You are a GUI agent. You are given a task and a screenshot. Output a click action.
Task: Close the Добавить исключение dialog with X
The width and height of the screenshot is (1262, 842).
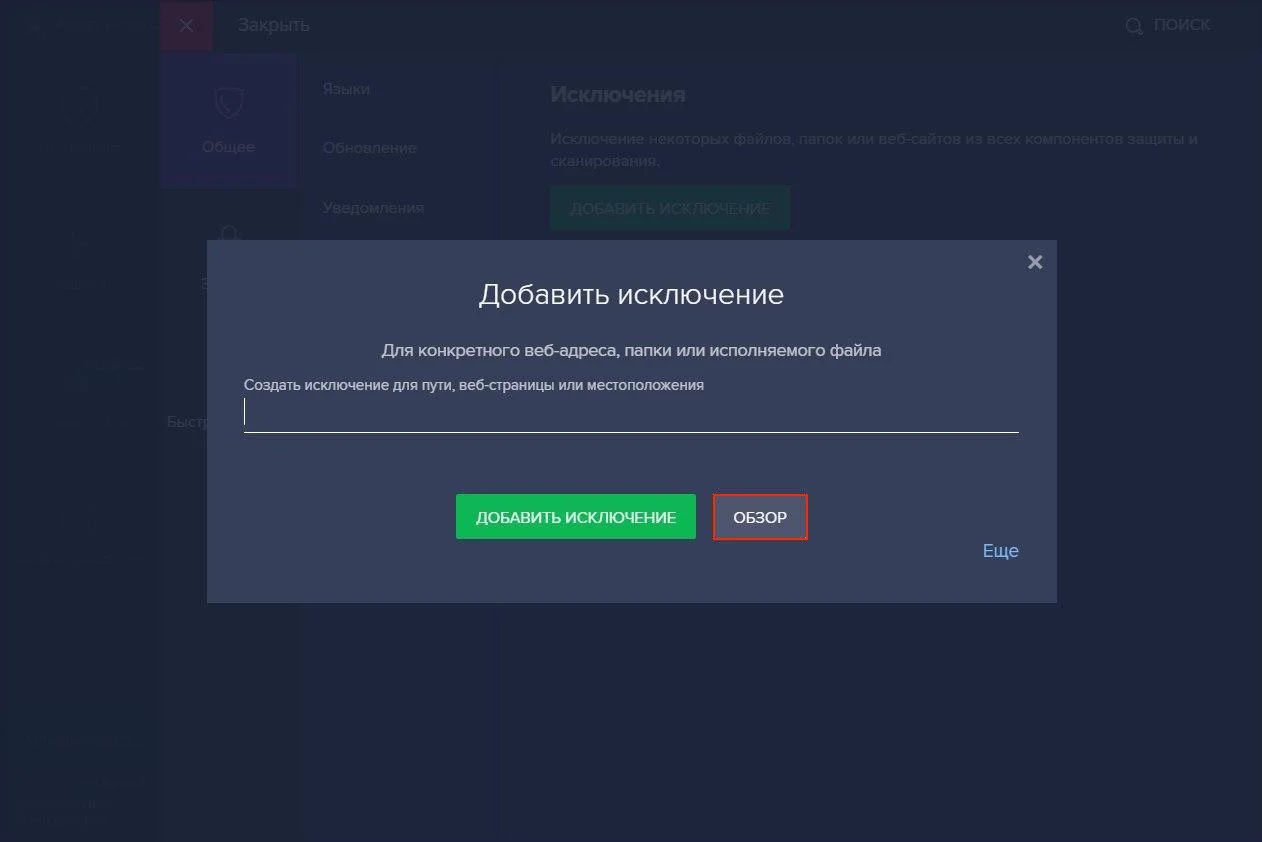(1035, 262)
